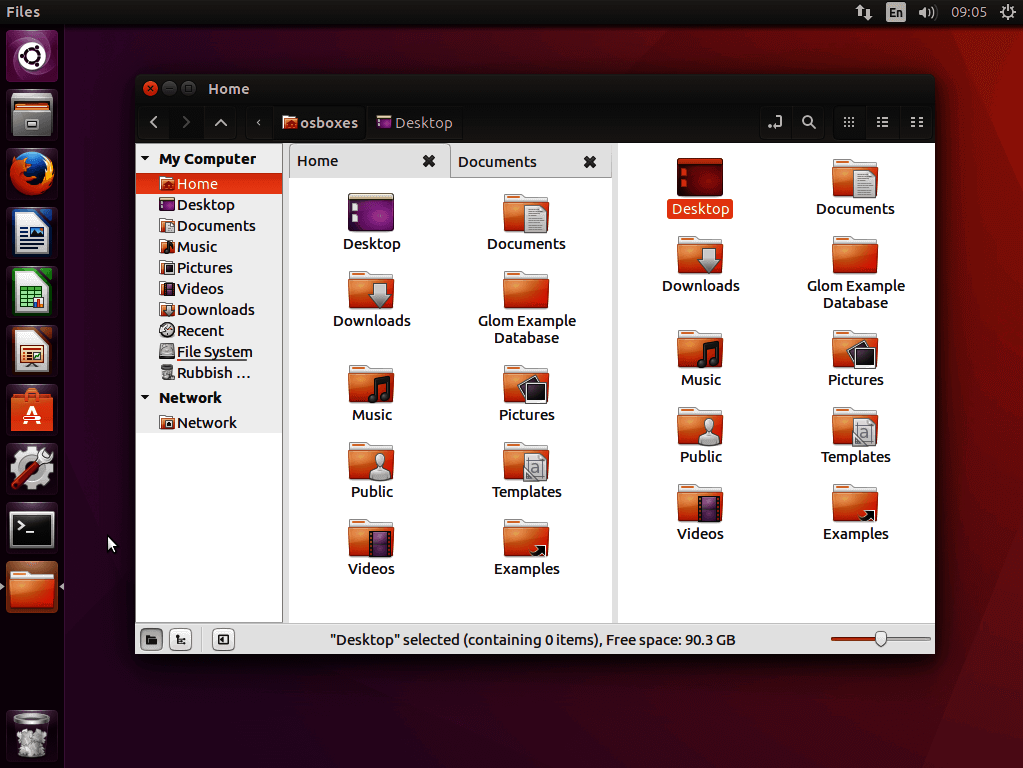1023x768 pixels.
Task: Open the osboxes breadcrumb button
Action: [320, 122]
